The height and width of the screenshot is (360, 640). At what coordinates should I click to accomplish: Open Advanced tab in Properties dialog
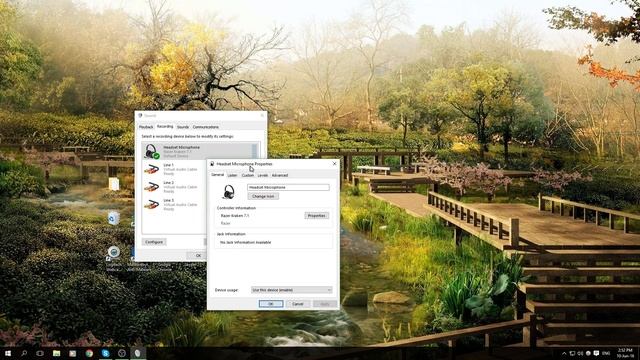[x=280, y=175]
